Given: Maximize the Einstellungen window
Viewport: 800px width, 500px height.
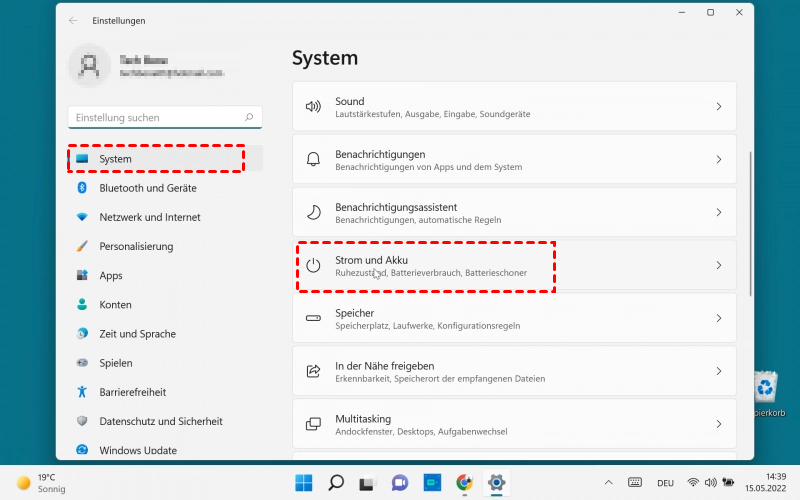Looking at the screenshot, I should [x=710, y=12].
